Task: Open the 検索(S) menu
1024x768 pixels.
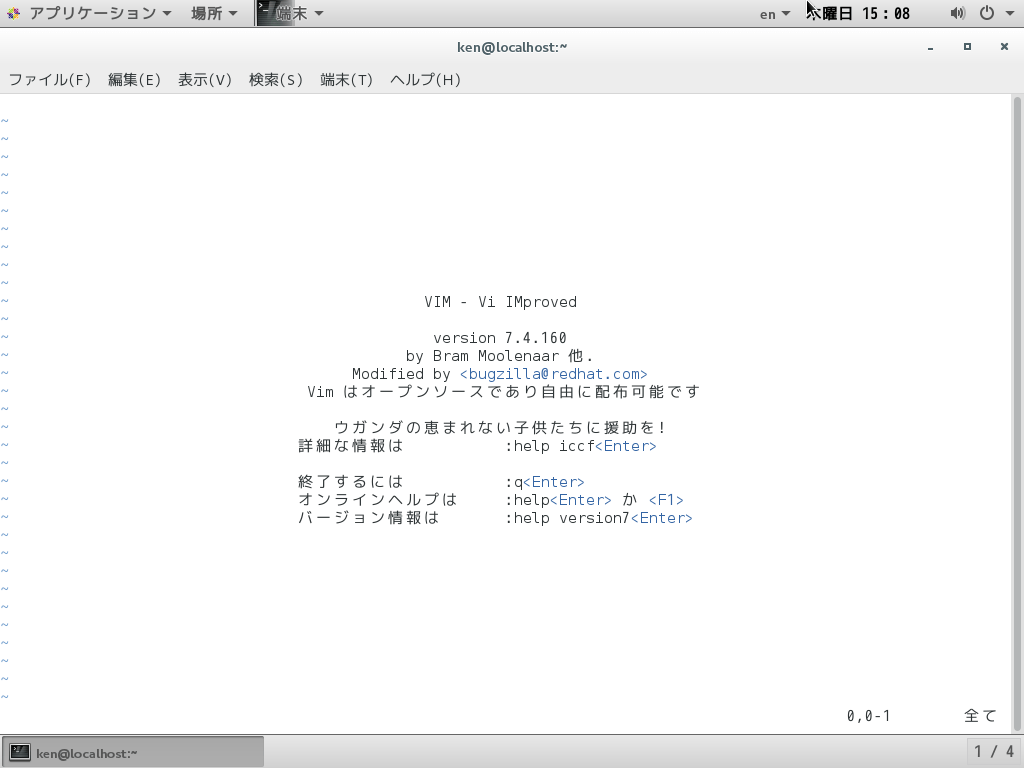Action: 276,80
